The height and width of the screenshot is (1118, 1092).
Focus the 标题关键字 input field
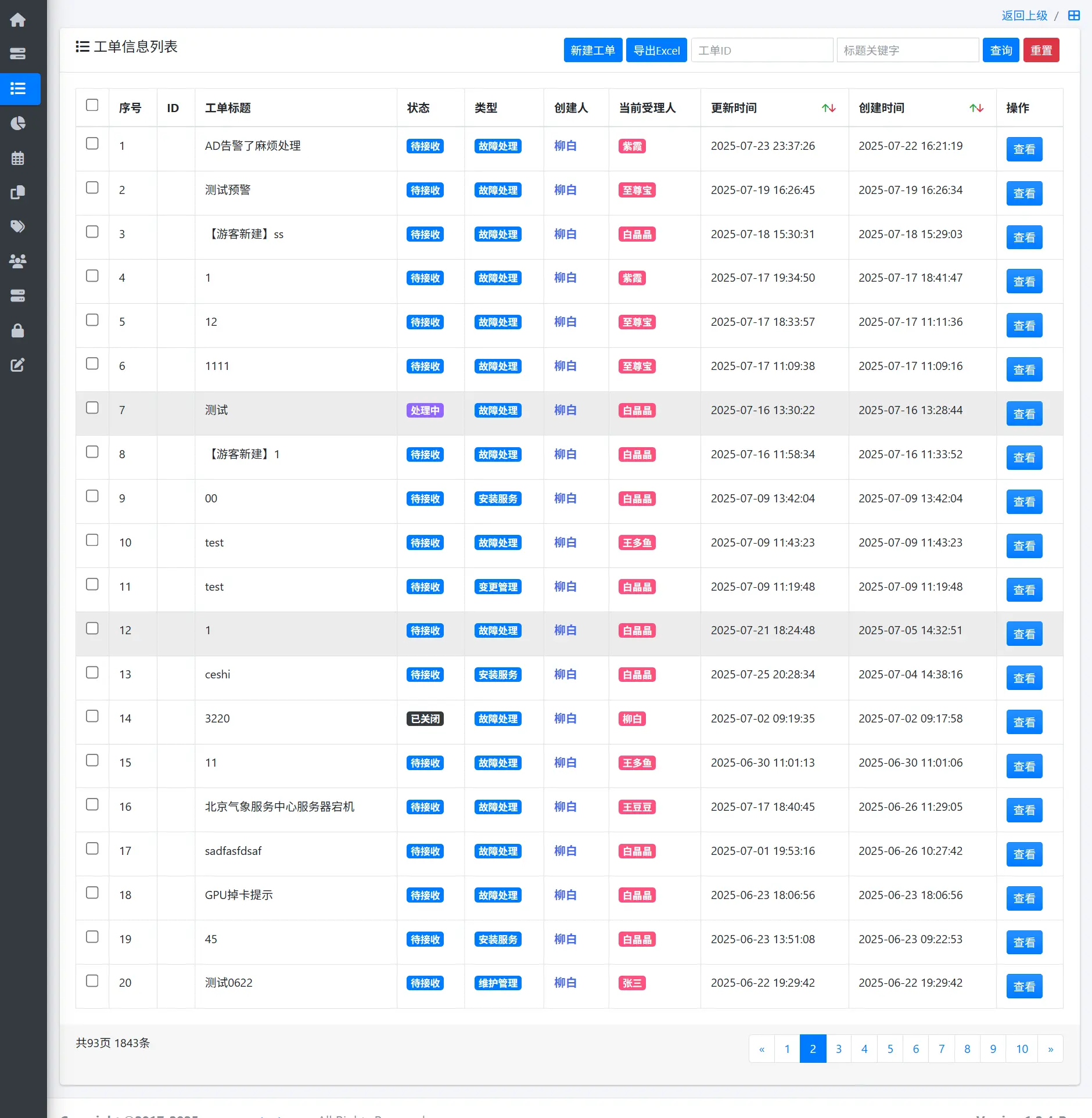click(x=908, y=51)
